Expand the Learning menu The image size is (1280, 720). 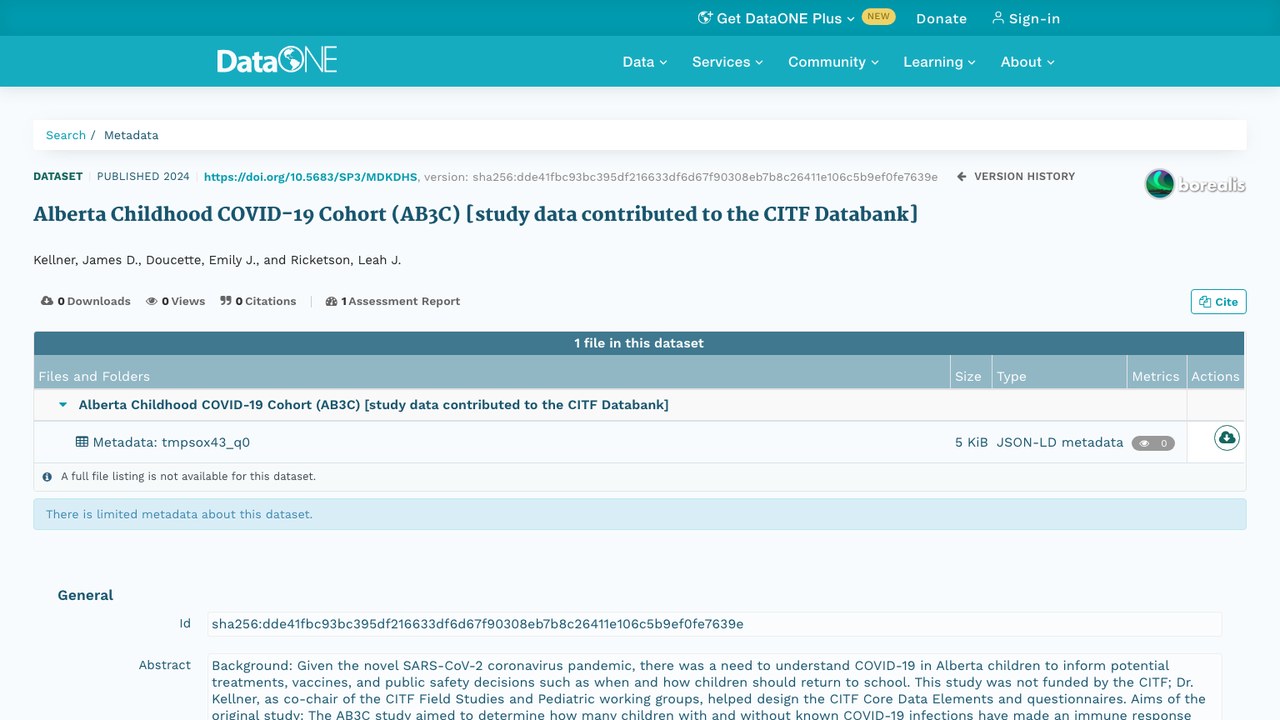(939, 62)
